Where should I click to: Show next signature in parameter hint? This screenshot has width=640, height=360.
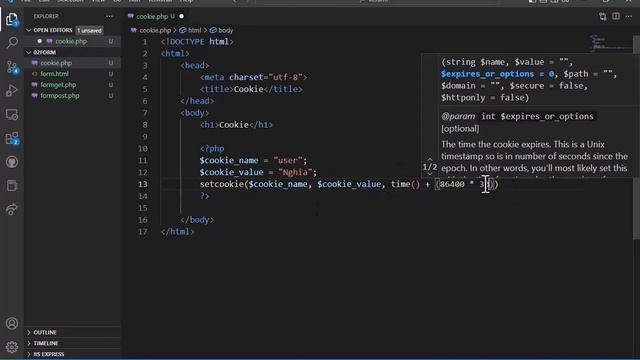(430, 174)
